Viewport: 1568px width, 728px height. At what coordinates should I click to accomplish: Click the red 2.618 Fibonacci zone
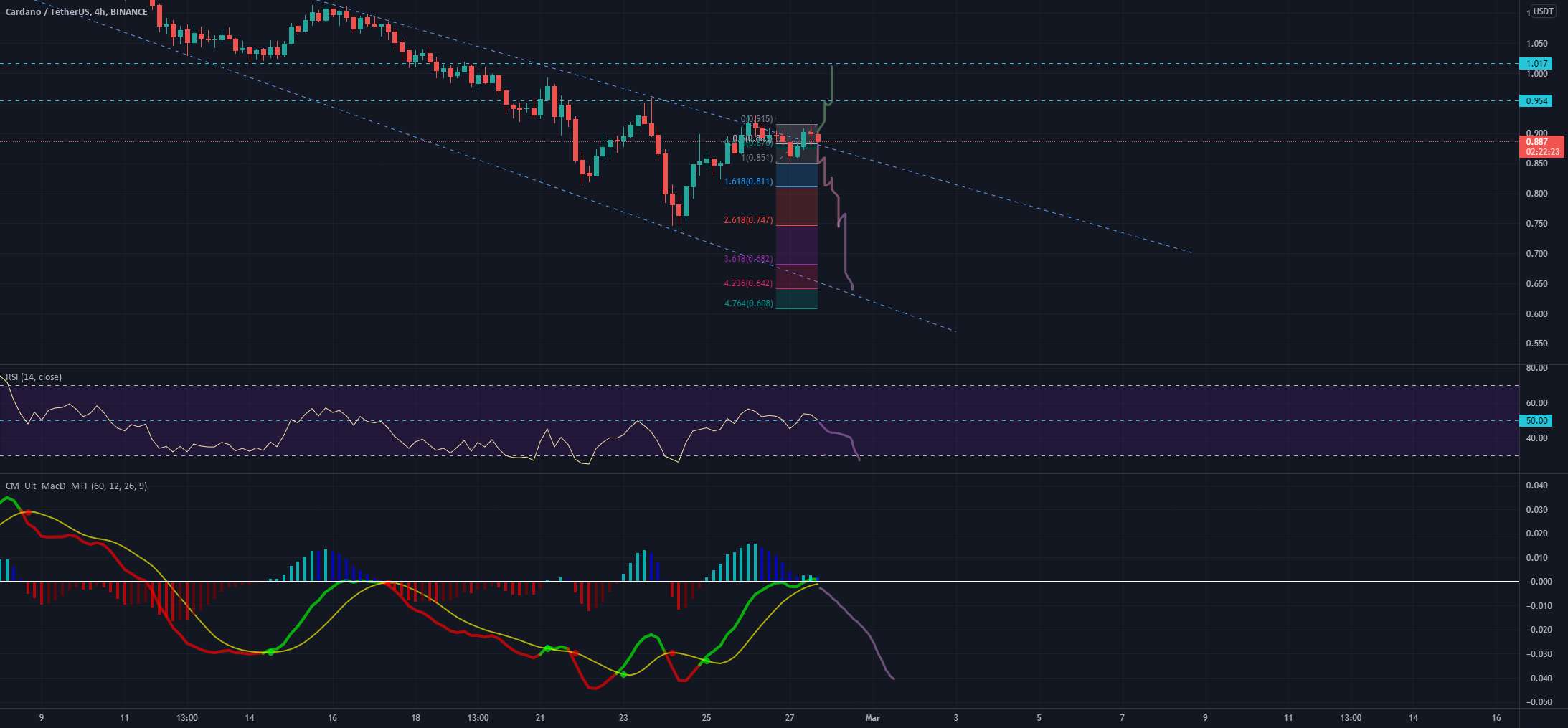797,207
